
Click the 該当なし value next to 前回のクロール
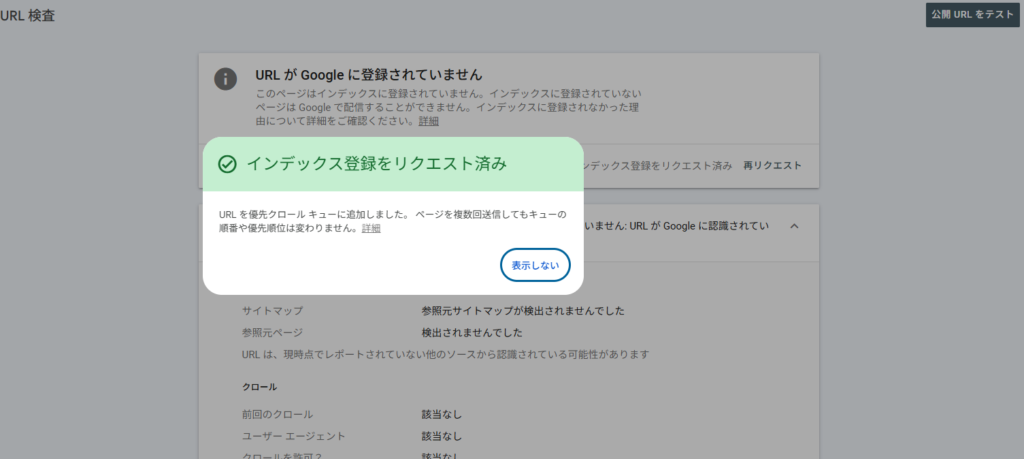[441, 414]
